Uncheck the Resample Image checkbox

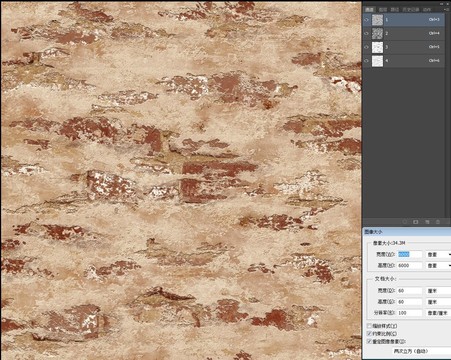[x=369, y=341]
